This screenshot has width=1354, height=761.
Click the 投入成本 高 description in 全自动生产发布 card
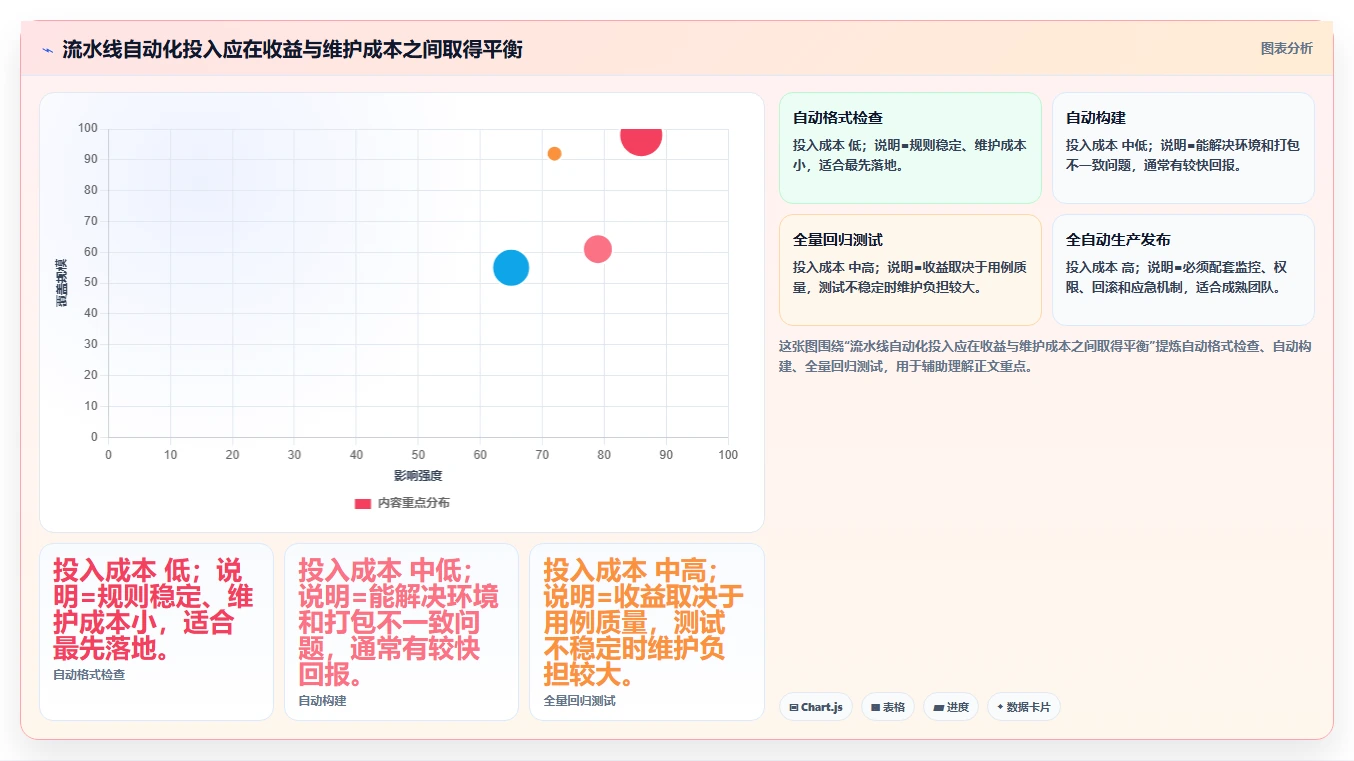[x=1177, y=277]
